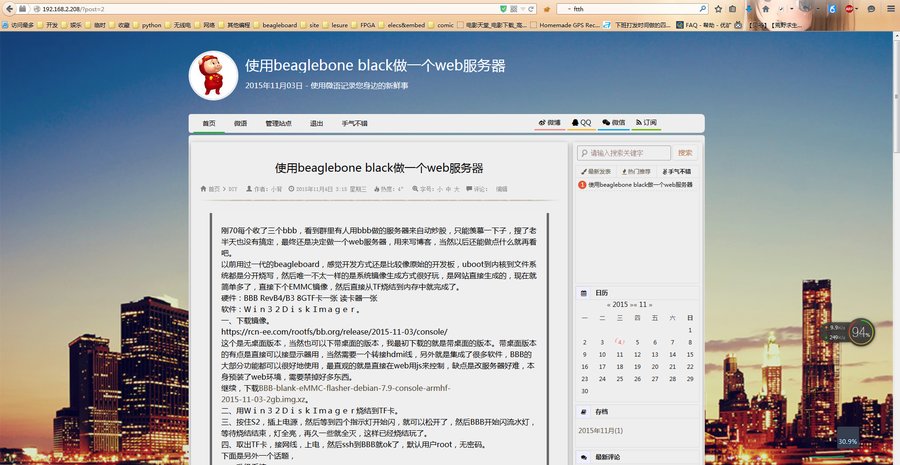Open the python bookmarks folder

click(150, 24)
